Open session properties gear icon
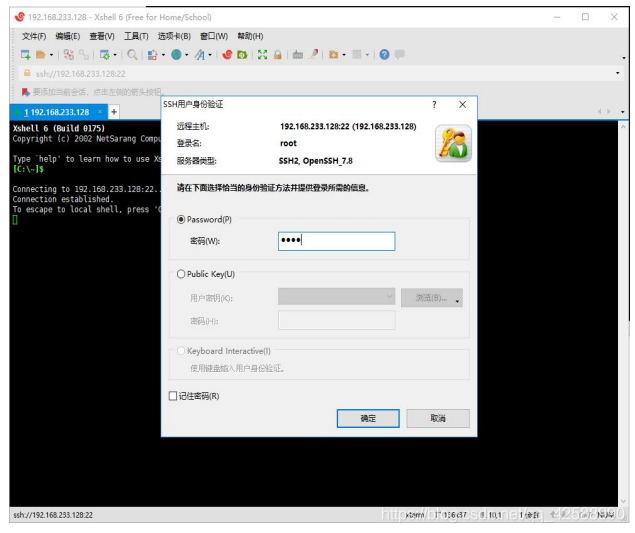635x533 pixels. click(104, 55)
